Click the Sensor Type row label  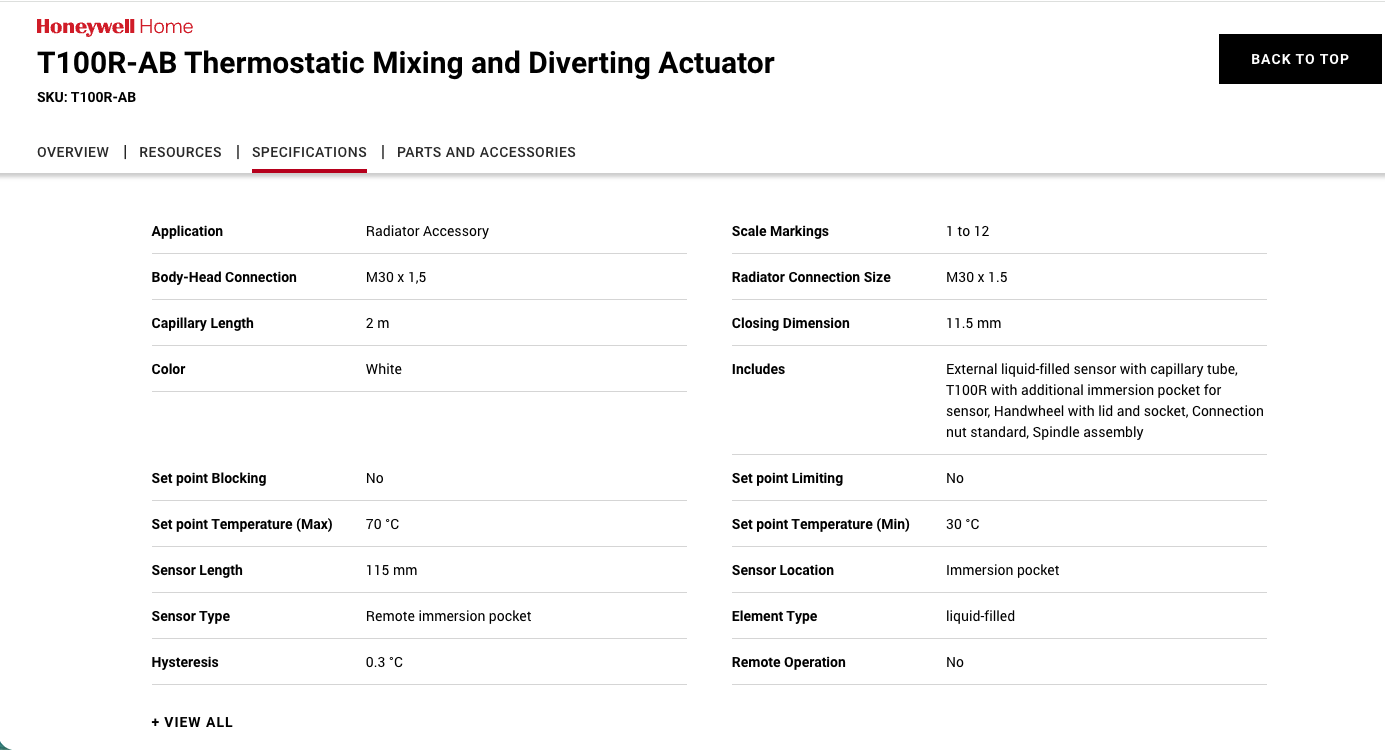click(x=190, y=616)
